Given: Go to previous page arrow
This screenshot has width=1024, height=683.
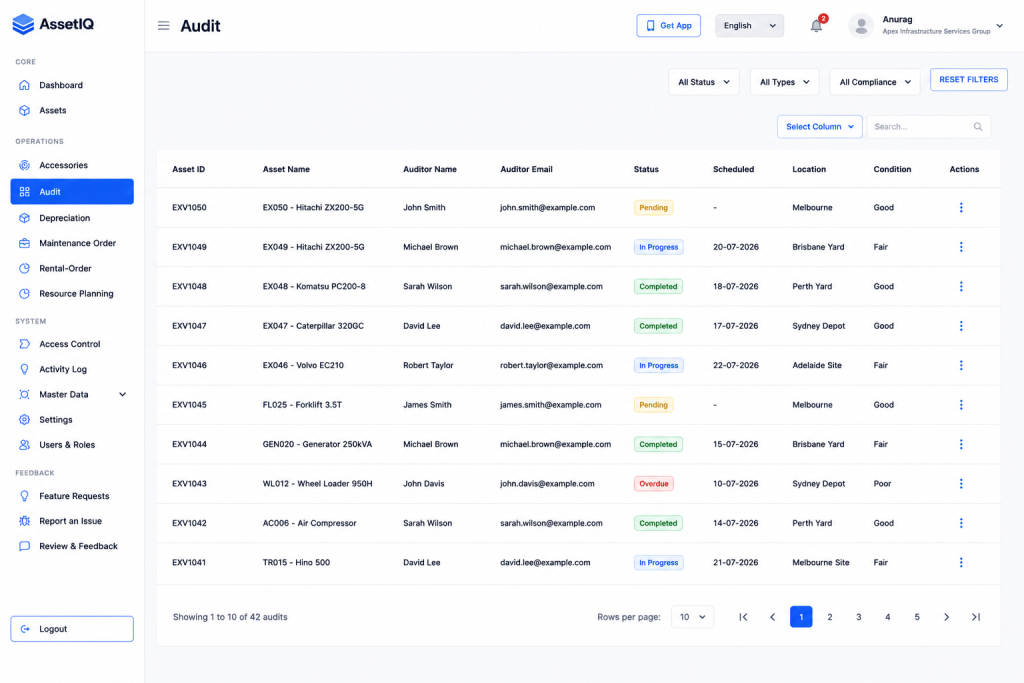Looking at the screenshot, I should [x=773, y=617].
